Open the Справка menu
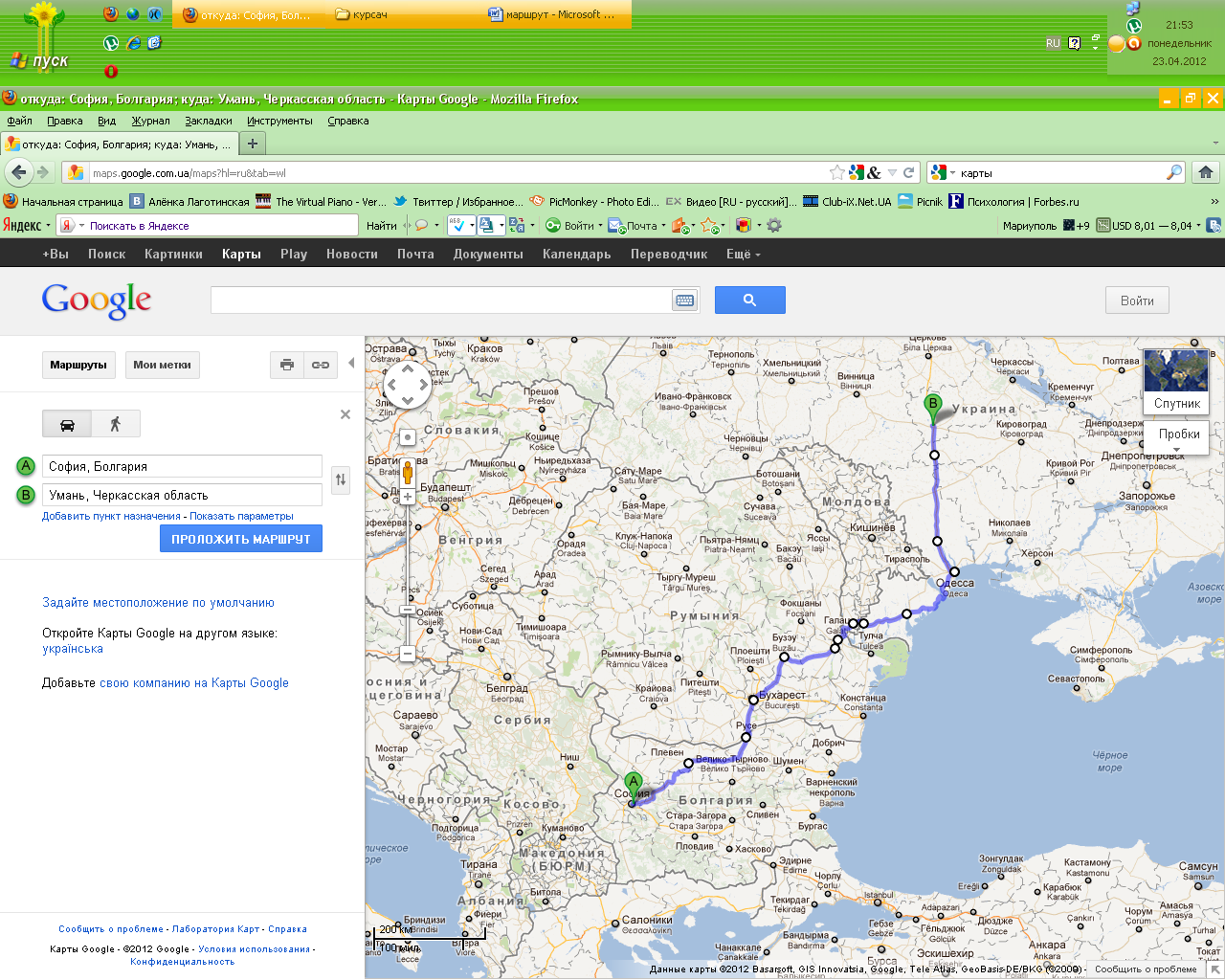 (x=348, y=121)
